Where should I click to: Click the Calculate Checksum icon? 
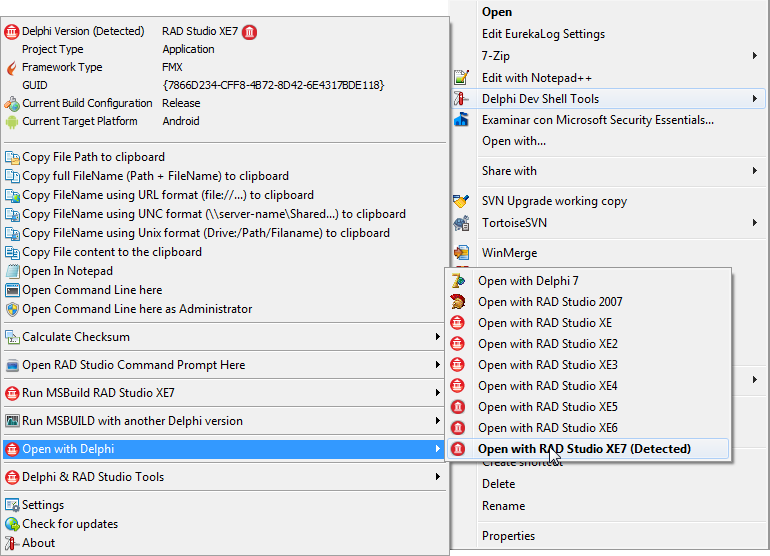pos(13,337)
